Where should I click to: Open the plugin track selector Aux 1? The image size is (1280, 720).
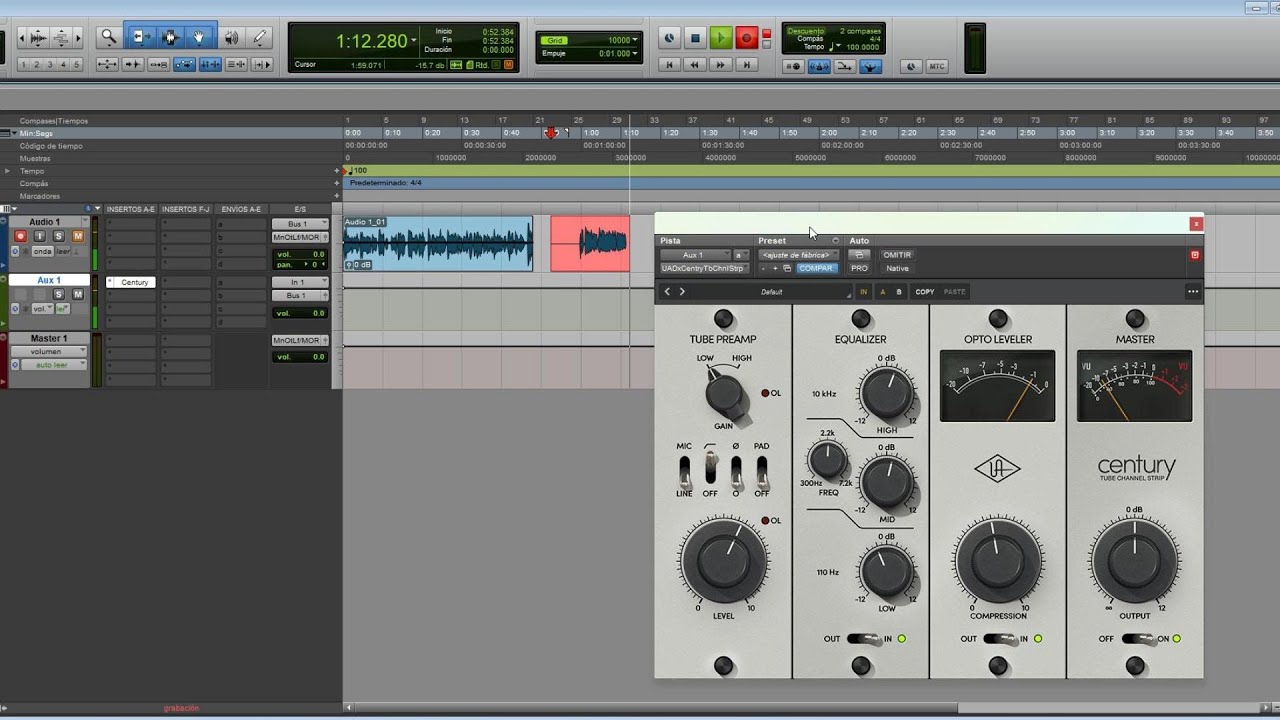[x=695, y=255]
